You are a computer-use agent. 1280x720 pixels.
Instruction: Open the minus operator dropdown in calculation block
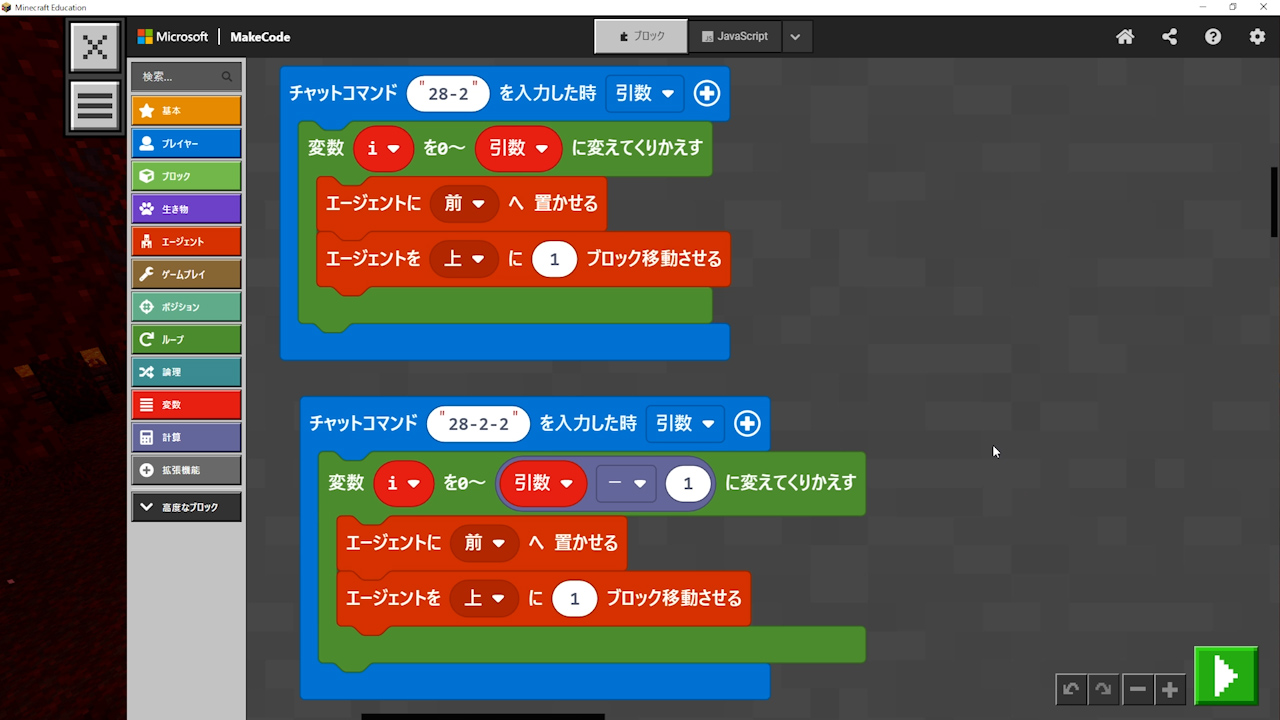(627, 483)
